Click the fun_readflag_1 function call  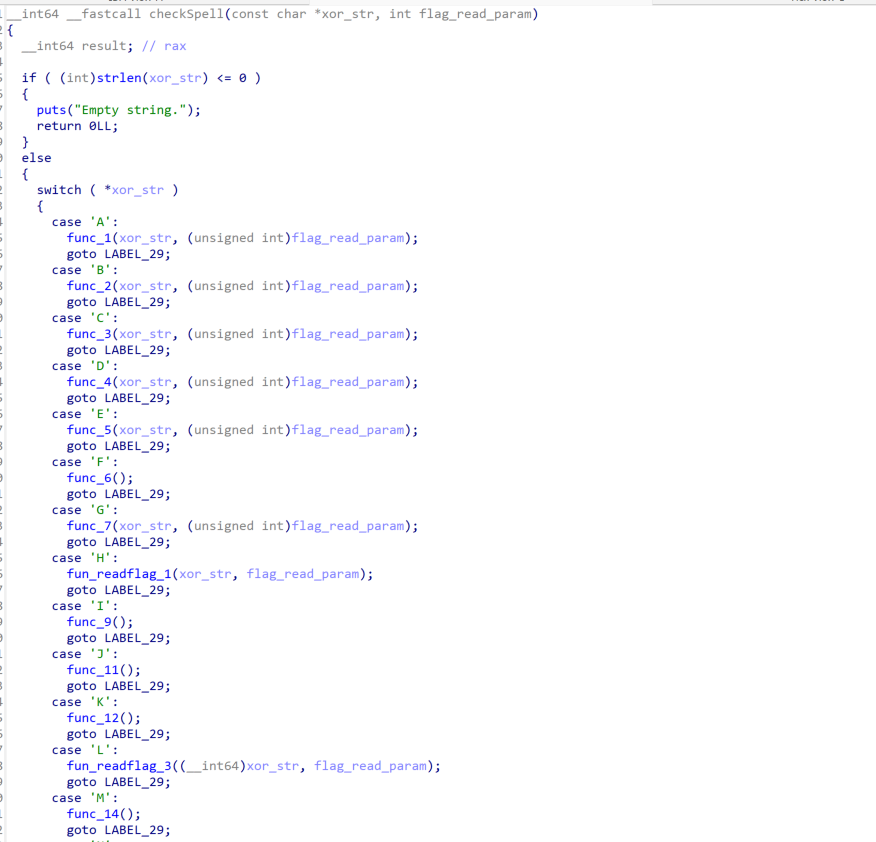pos(119,574)
